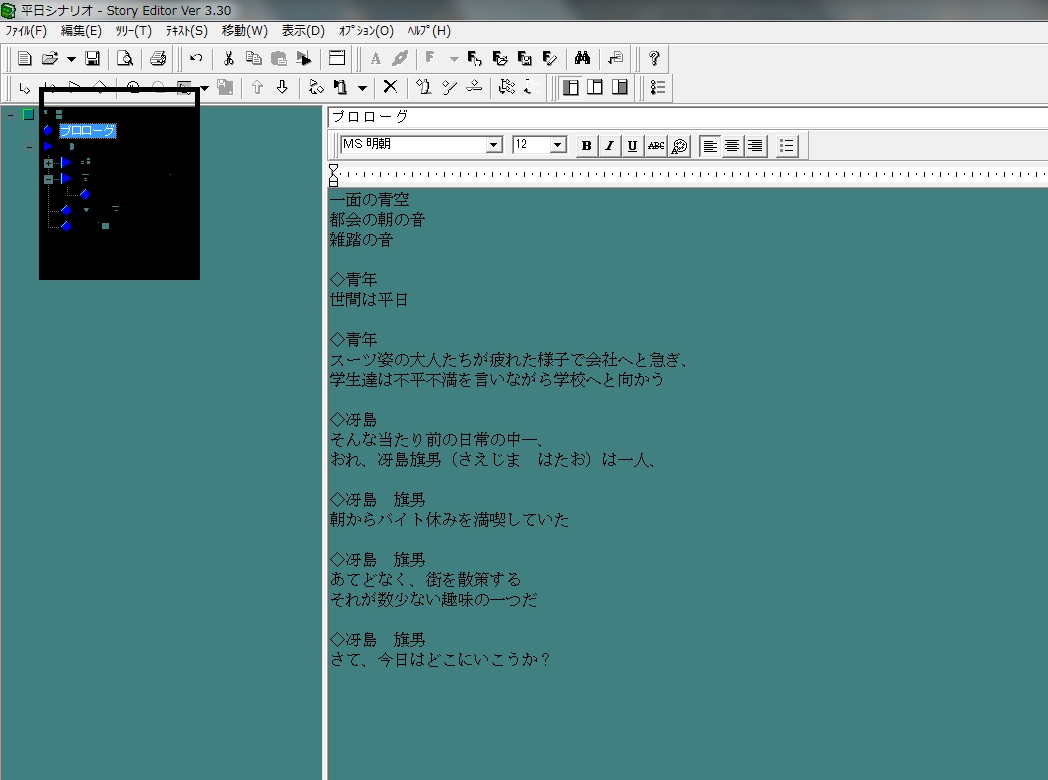
Task: Click the Undo arrow icon
Action: tap(196, 59)
